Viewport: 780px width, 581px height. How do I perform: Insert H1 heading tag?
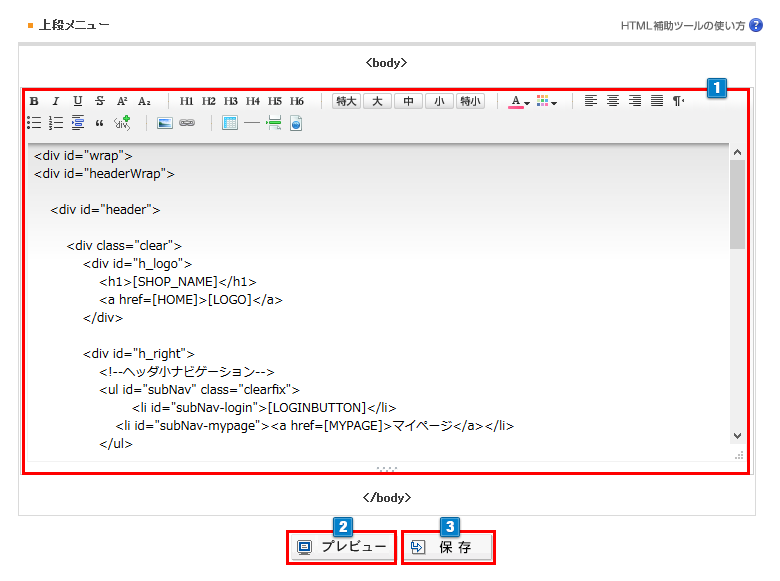point(187,101)
